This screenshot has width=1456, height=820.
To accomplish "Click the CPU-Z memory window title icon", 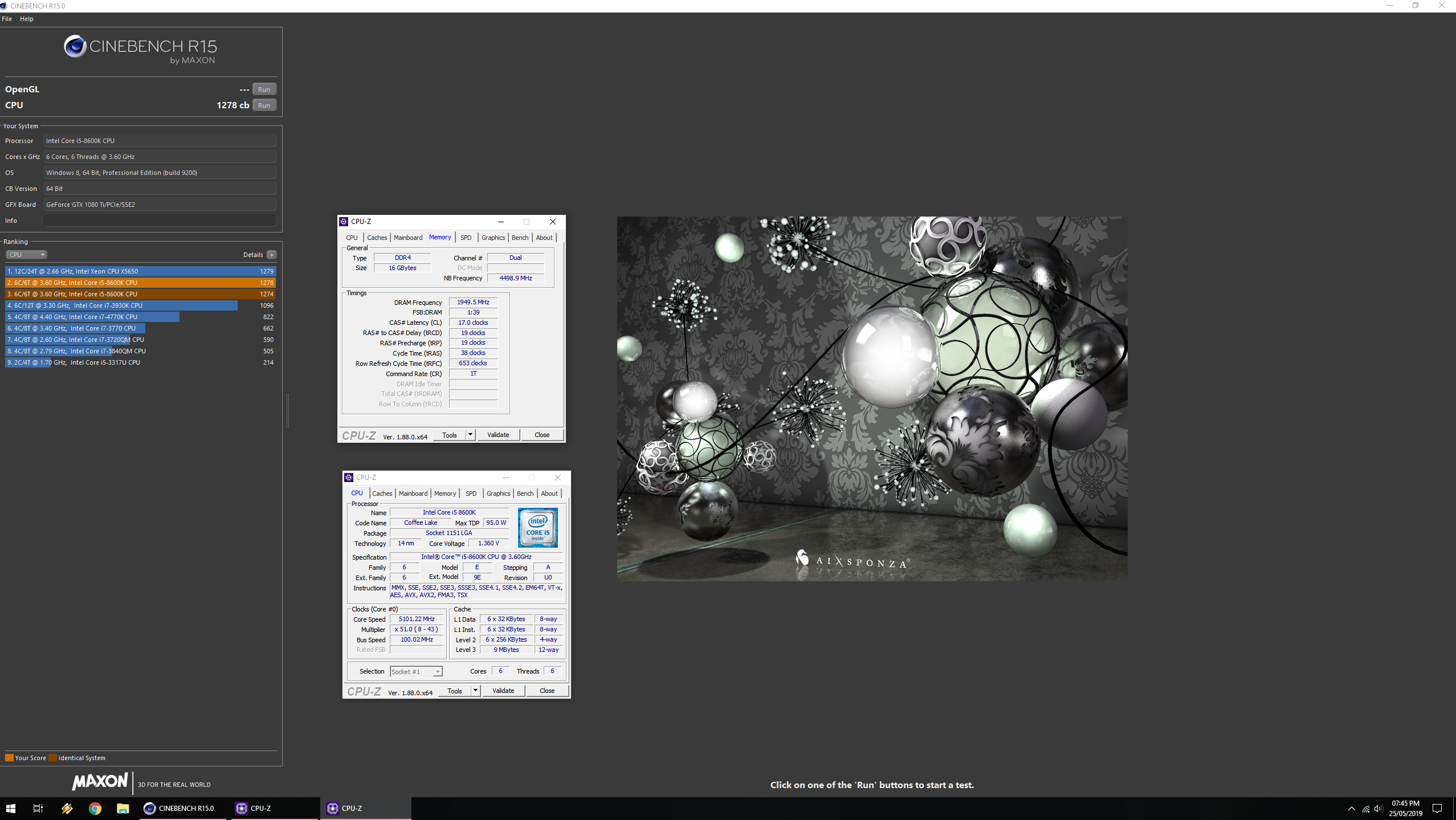I will 344,222.
